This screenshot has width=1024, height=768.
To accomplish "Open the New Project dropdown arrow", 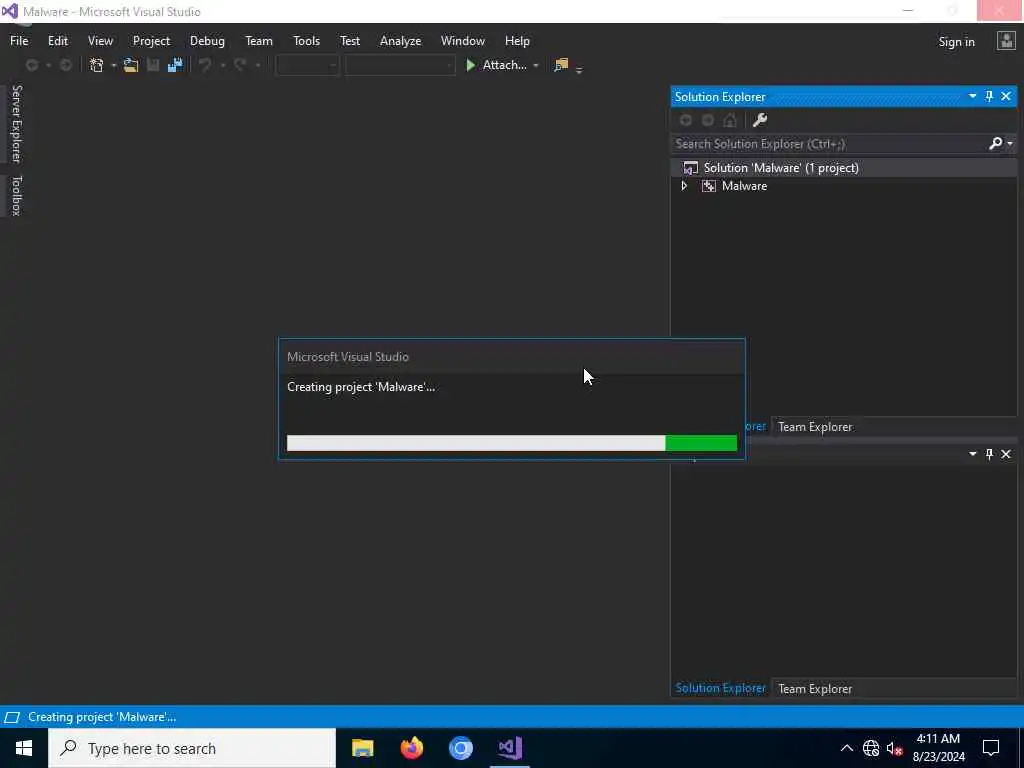I will [x=113, y=65].
